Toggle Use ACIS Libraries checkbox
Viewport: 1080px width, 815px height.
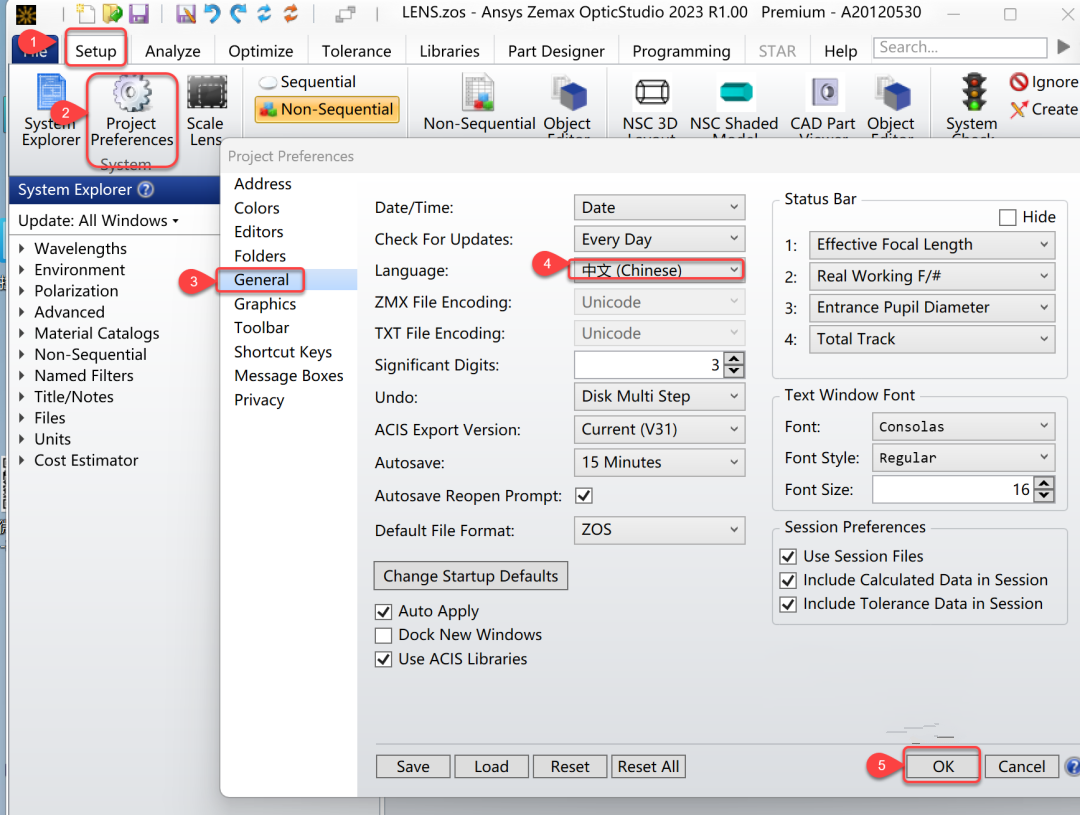click(384, 659)
